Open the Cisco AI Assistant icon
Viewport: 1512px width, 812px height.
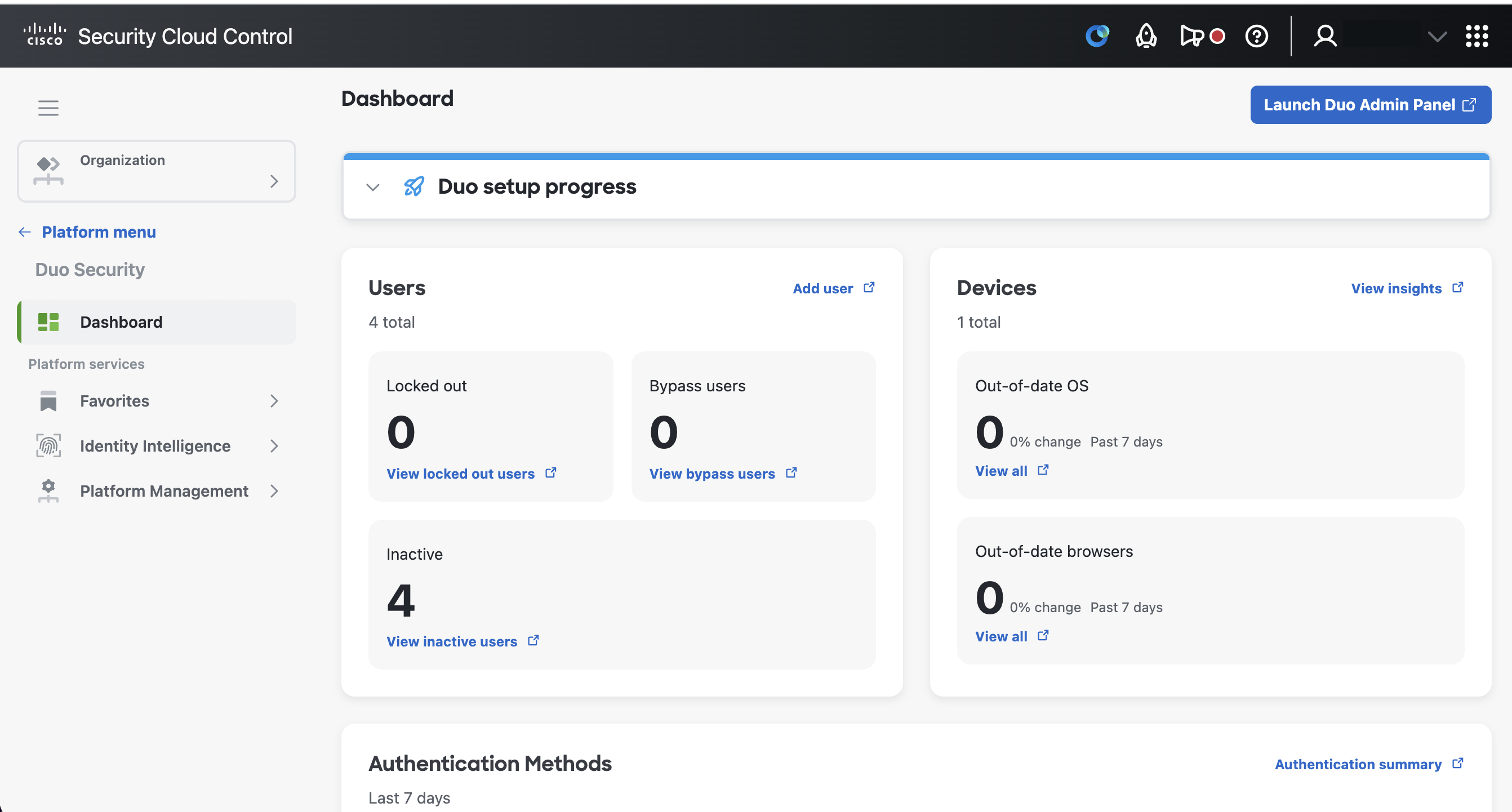[1097, 36]
